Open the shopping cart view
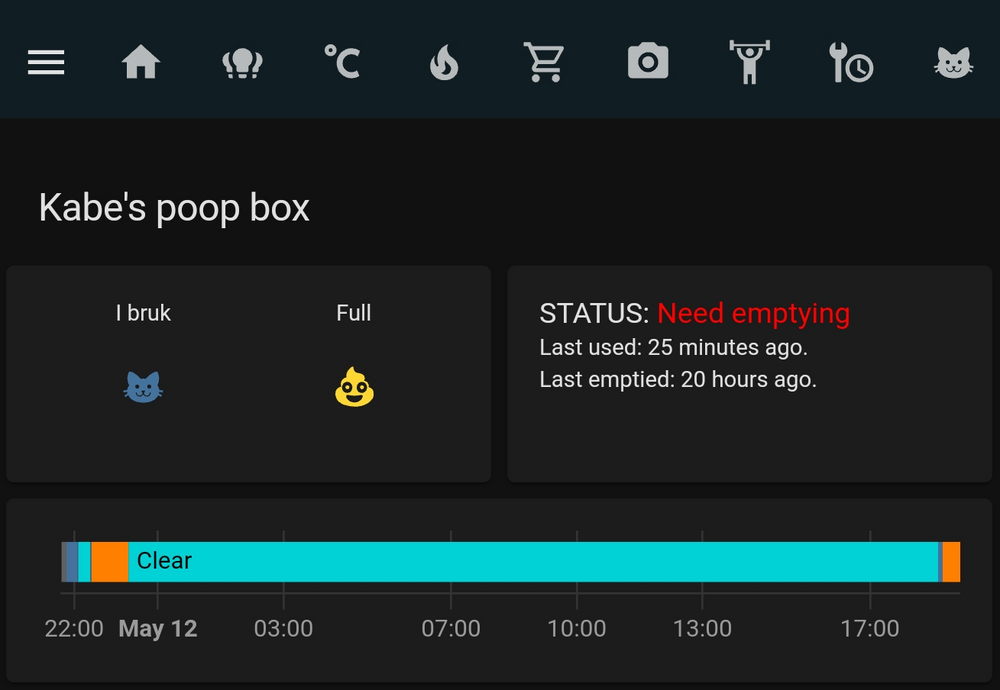1000x690 pixels. coord(544,63)
